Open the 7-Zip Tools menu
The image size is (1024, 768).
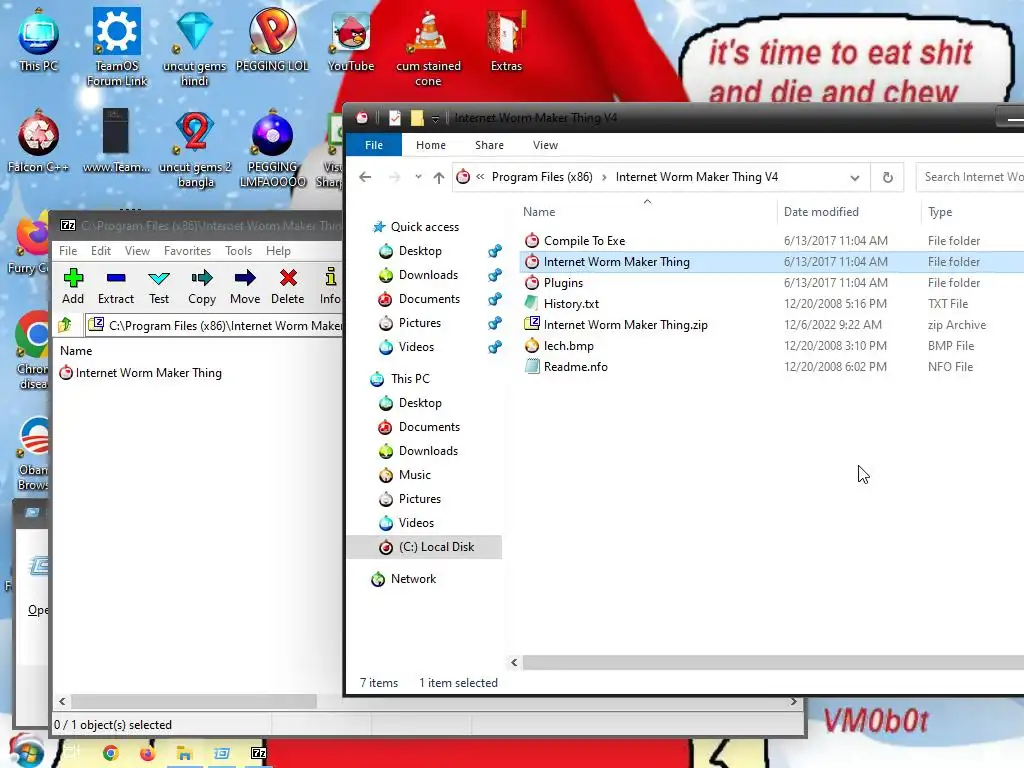[x=238, y=251]
